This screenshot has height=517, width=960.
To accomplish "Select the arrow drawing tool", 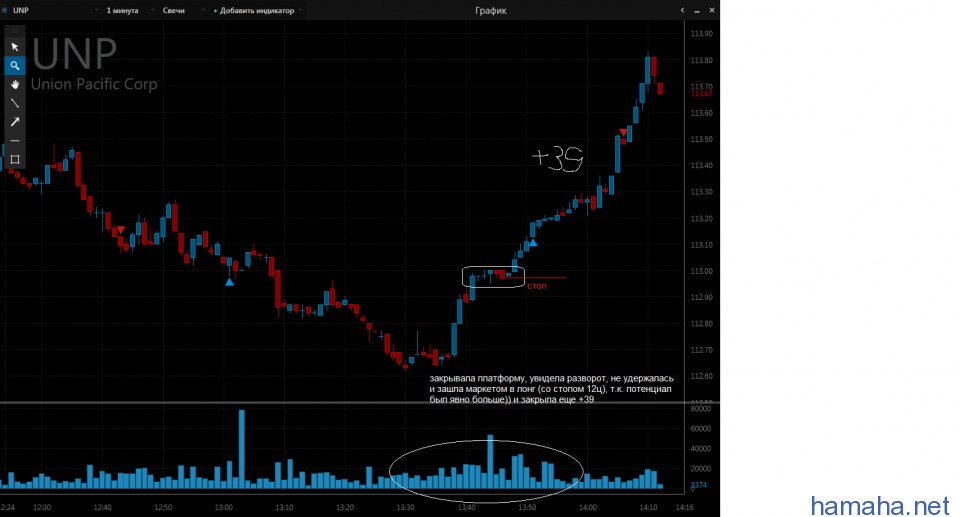I will tap(15, 122).
